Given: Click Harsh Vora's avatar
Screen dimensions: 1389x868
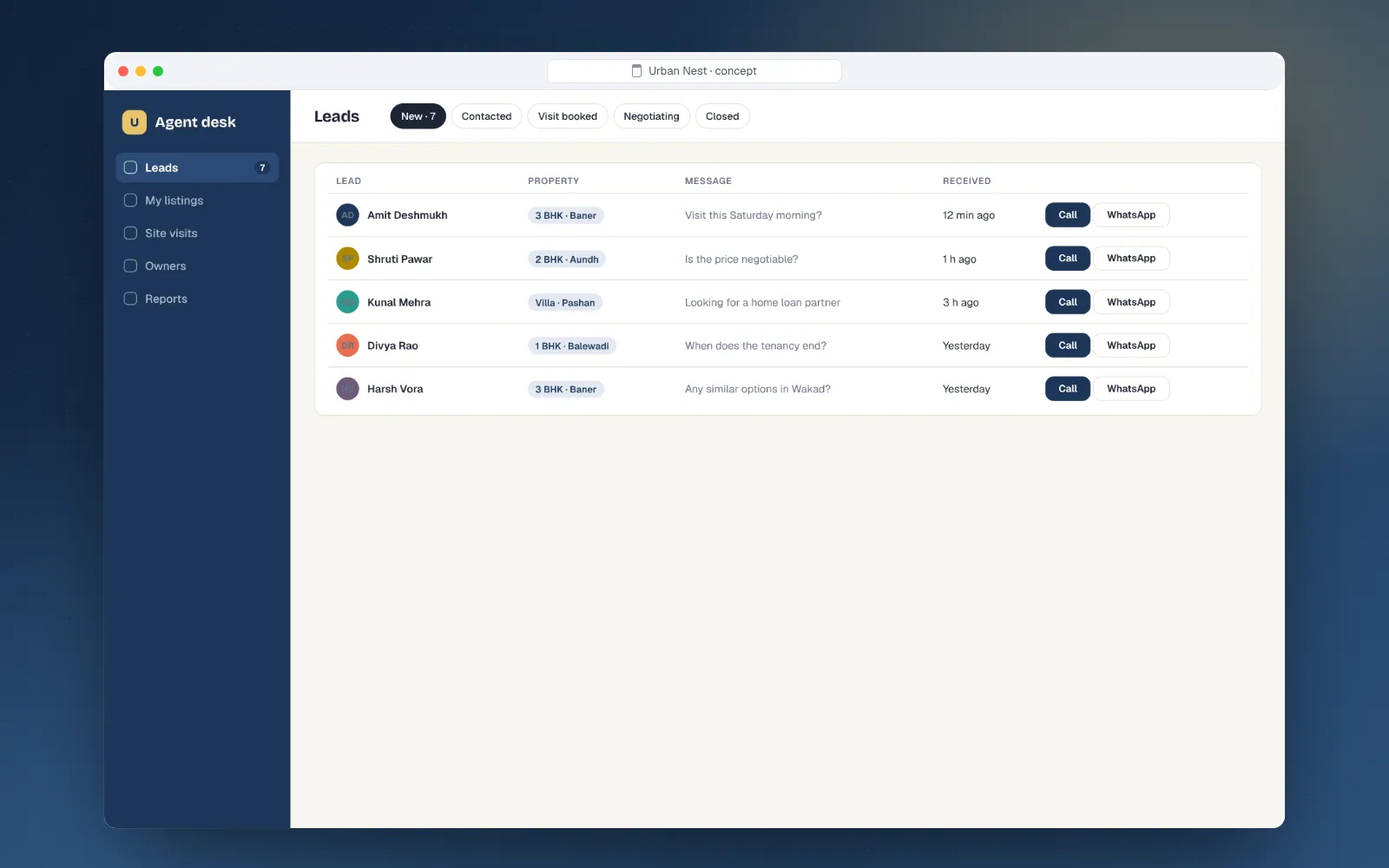Looking at the screenshot, I should 347,389.
